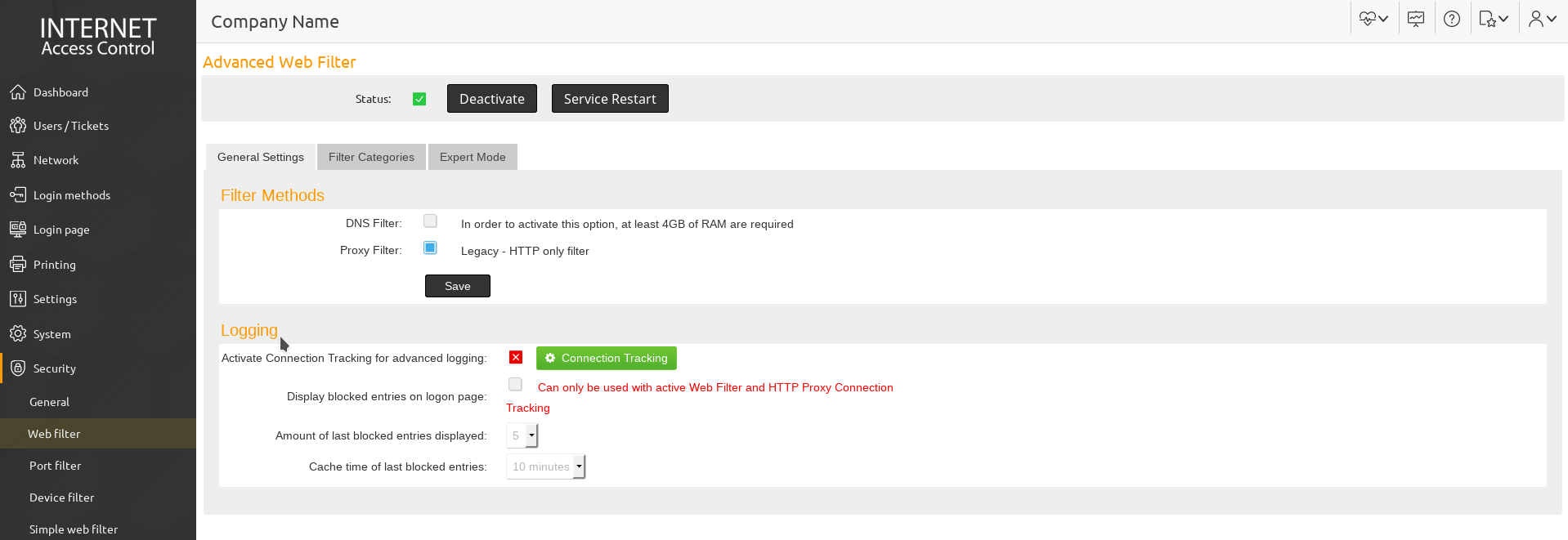Viewport: 1568px width, 540px height.
Task: Click 'Activate Connection Tracking for advanced logging:' label
Action: click(354, 358)
